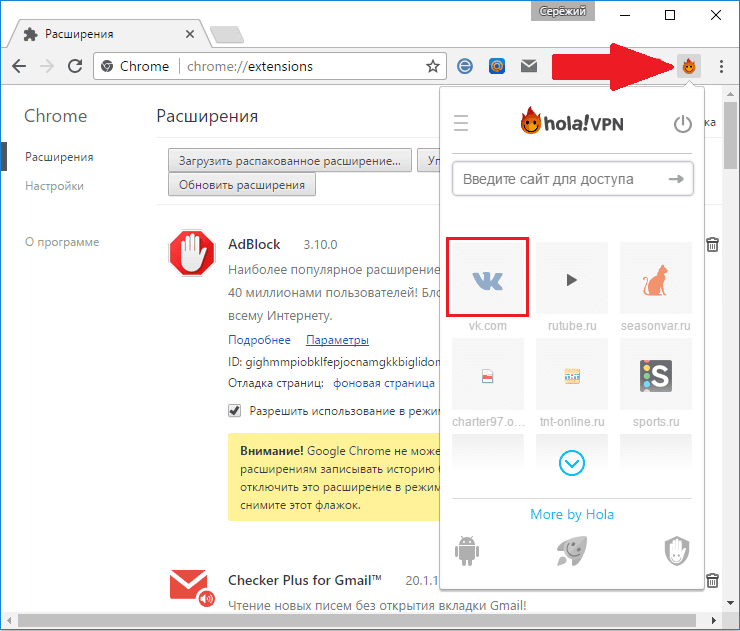Click the horizontal scroll right arrow
This screenshot has height=631, width=740.
(x=714, y=621)
